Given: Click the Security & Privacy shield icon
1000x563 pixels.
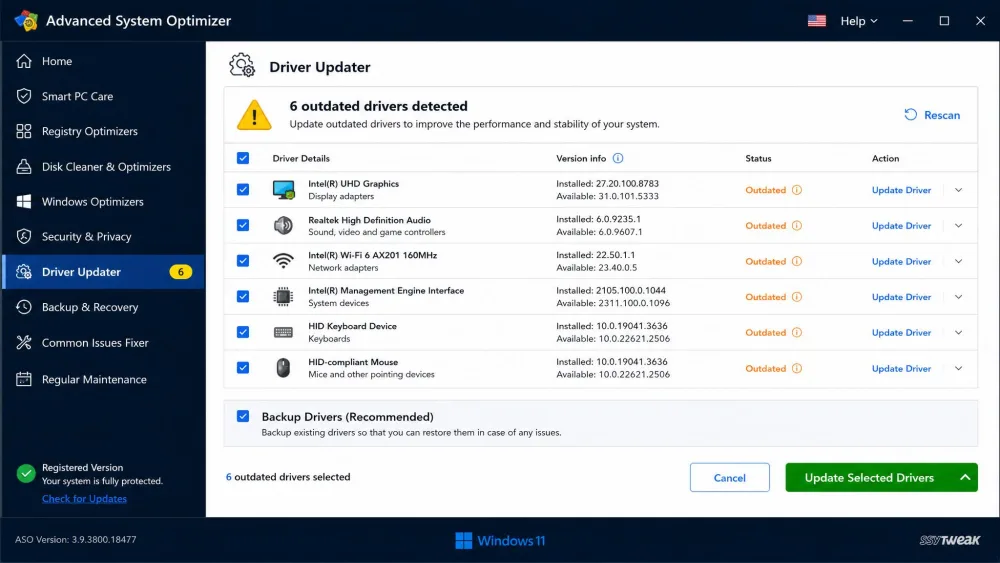Looking at the screenshot, I should pyautogui.click(x=24, y=237).
